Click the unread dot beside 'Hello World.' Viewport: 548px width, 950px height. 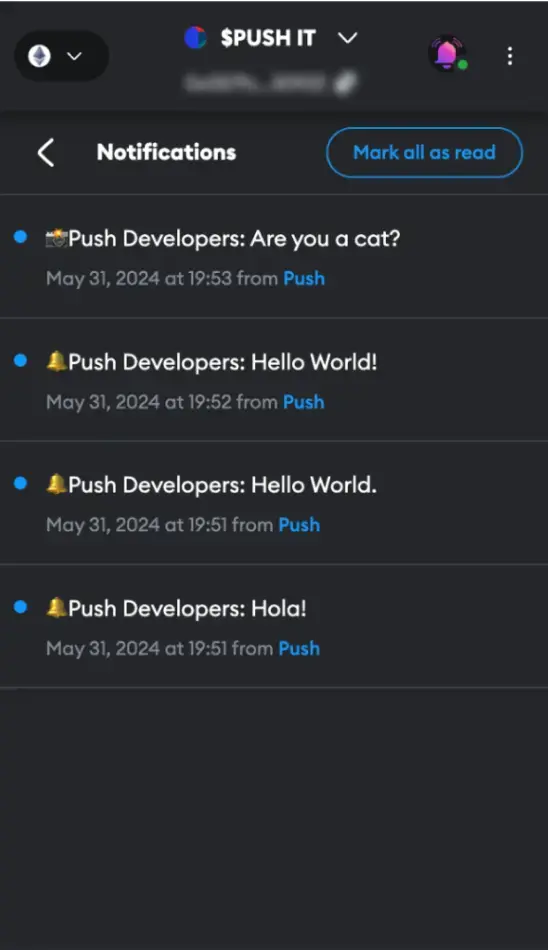[x=20, y=483]
